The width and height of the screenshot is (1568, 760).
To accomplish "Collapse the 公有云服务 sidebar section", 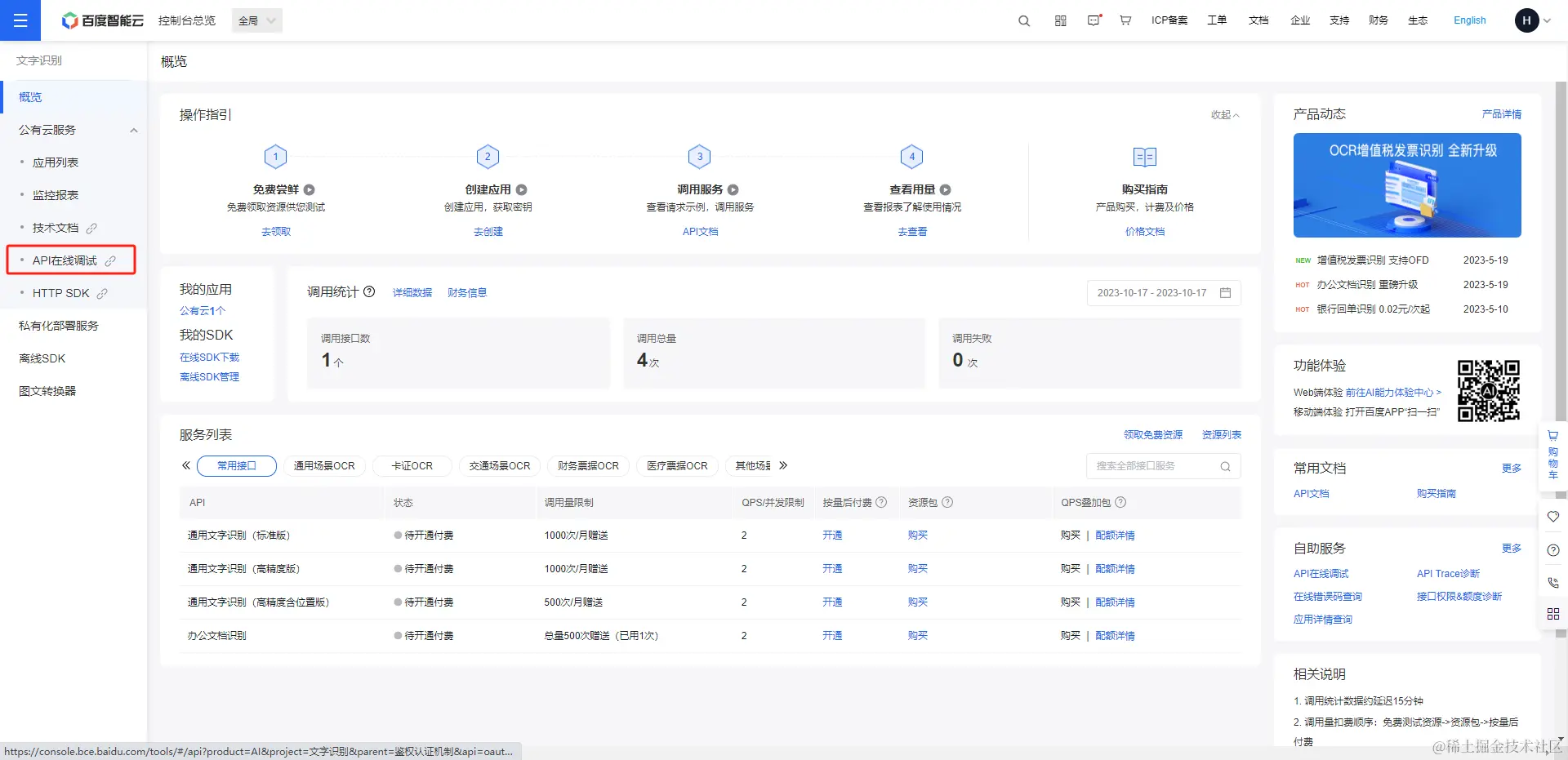I will click(x=134, y=130).
